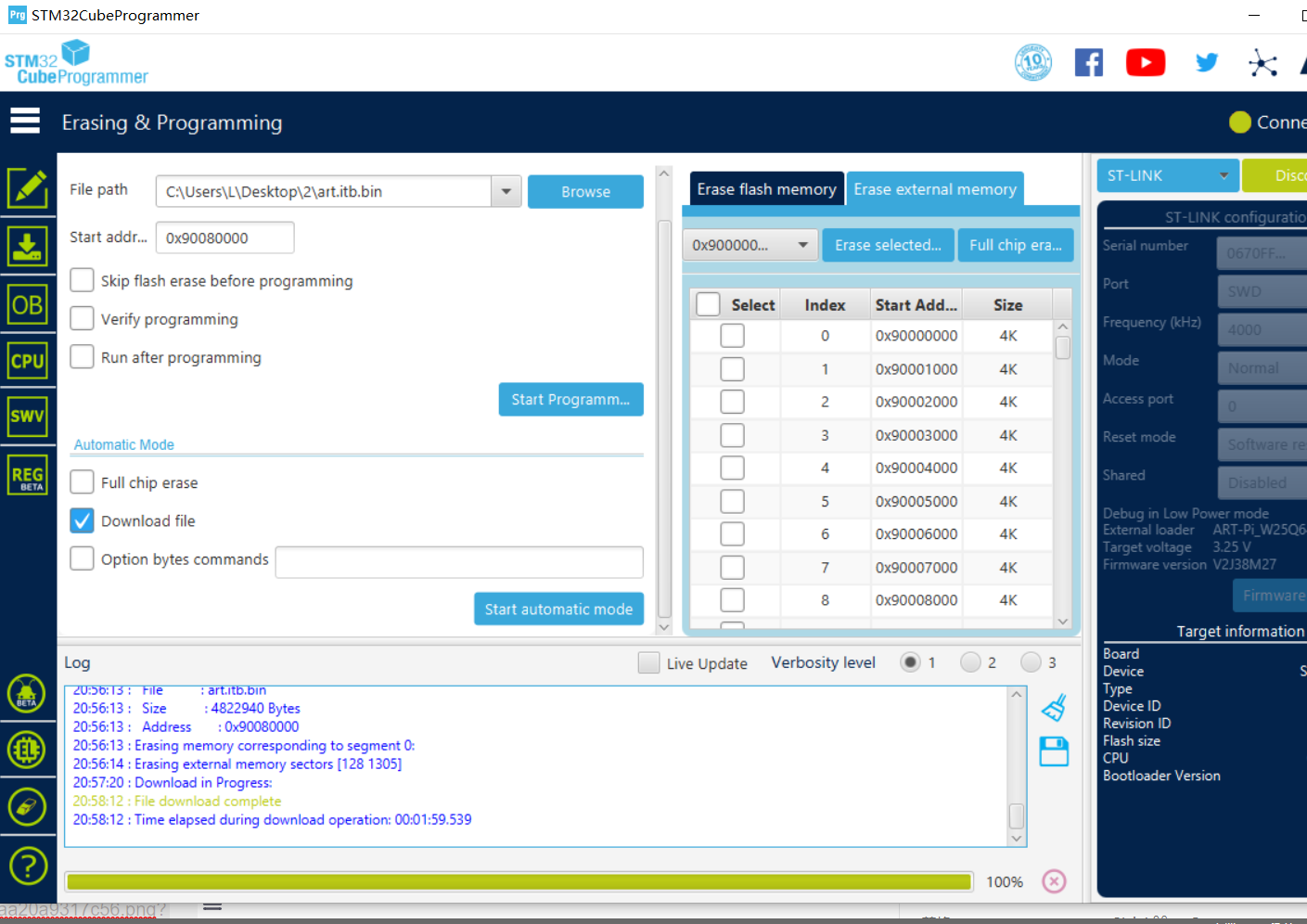Open the Shared Disabled dropdown

(x=1262, y=482)
